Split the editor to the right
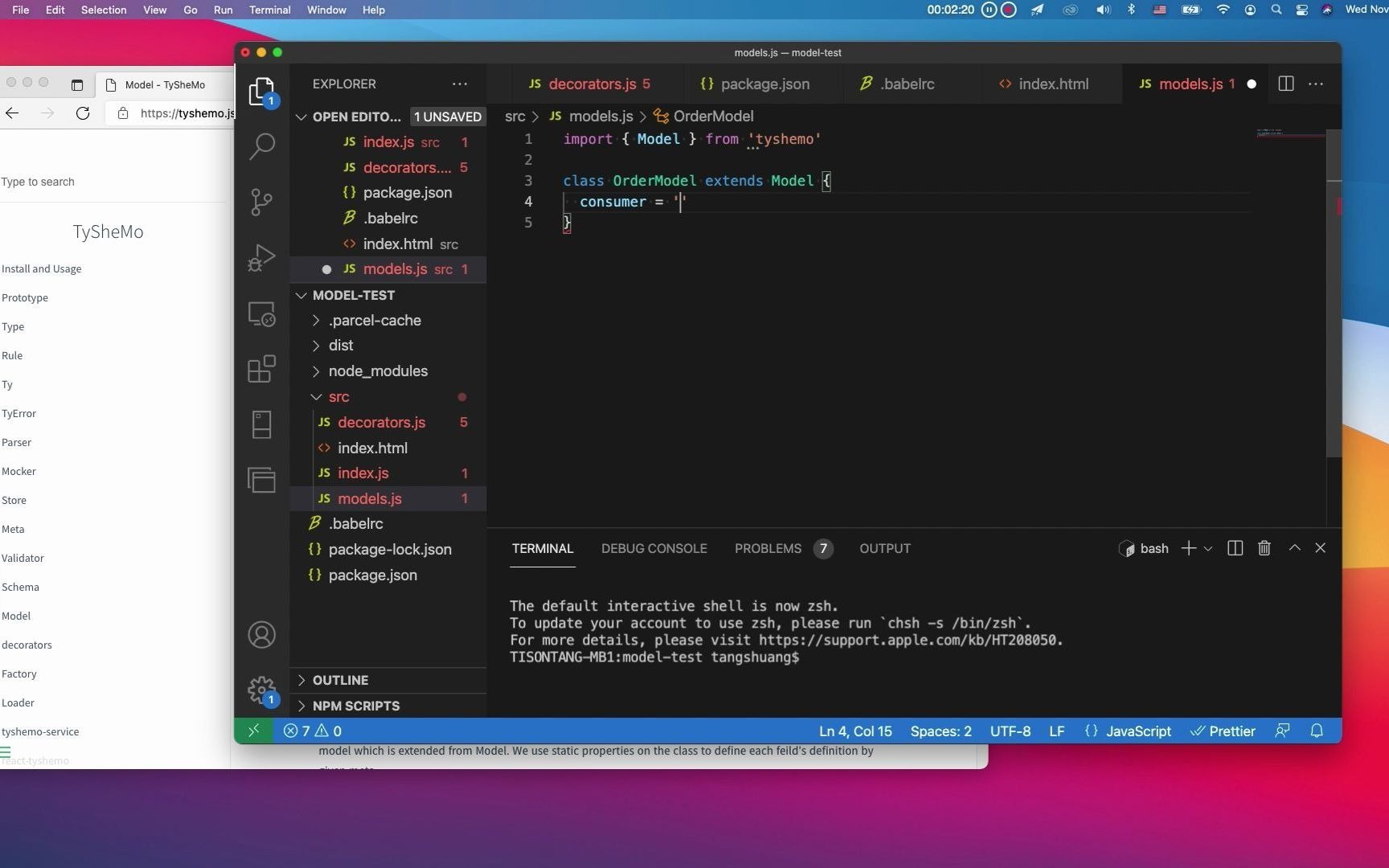This screenshot has width=1389, height=868. tap(1286, 84)
